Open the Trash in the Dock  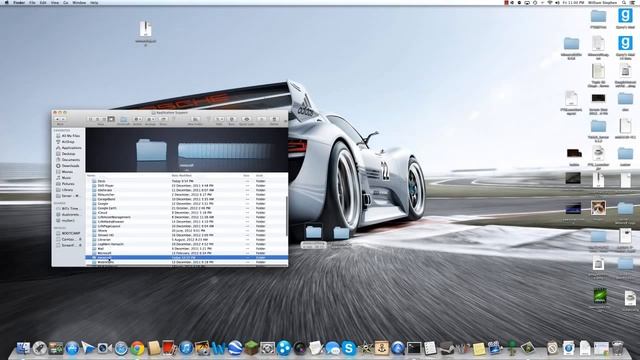(618, 348)
